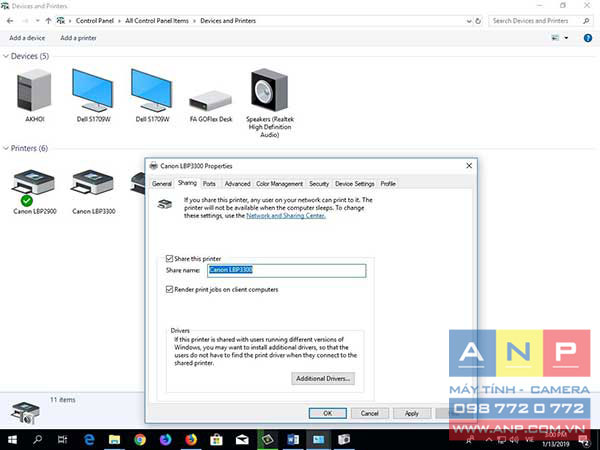
Task: Switch to Word in taskbar
Action: tap(293, 439)
